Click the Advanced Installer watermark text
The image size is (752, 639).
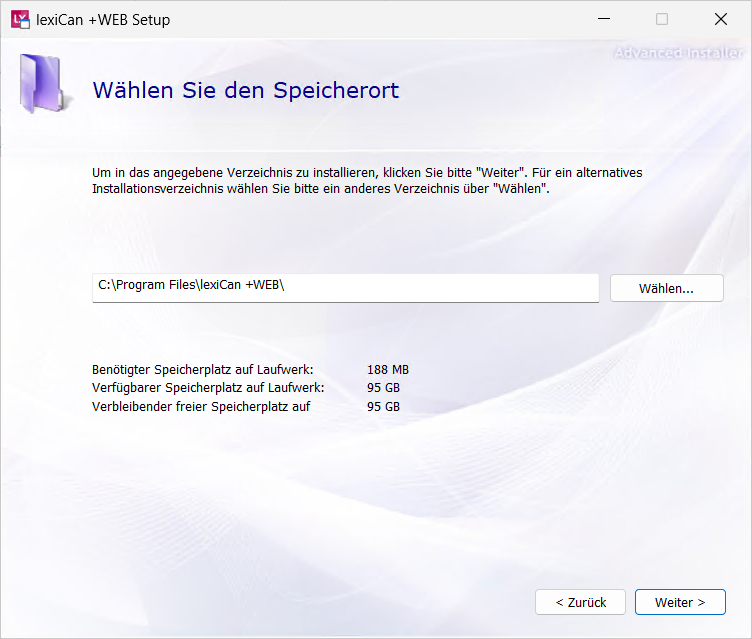(677, 53)
